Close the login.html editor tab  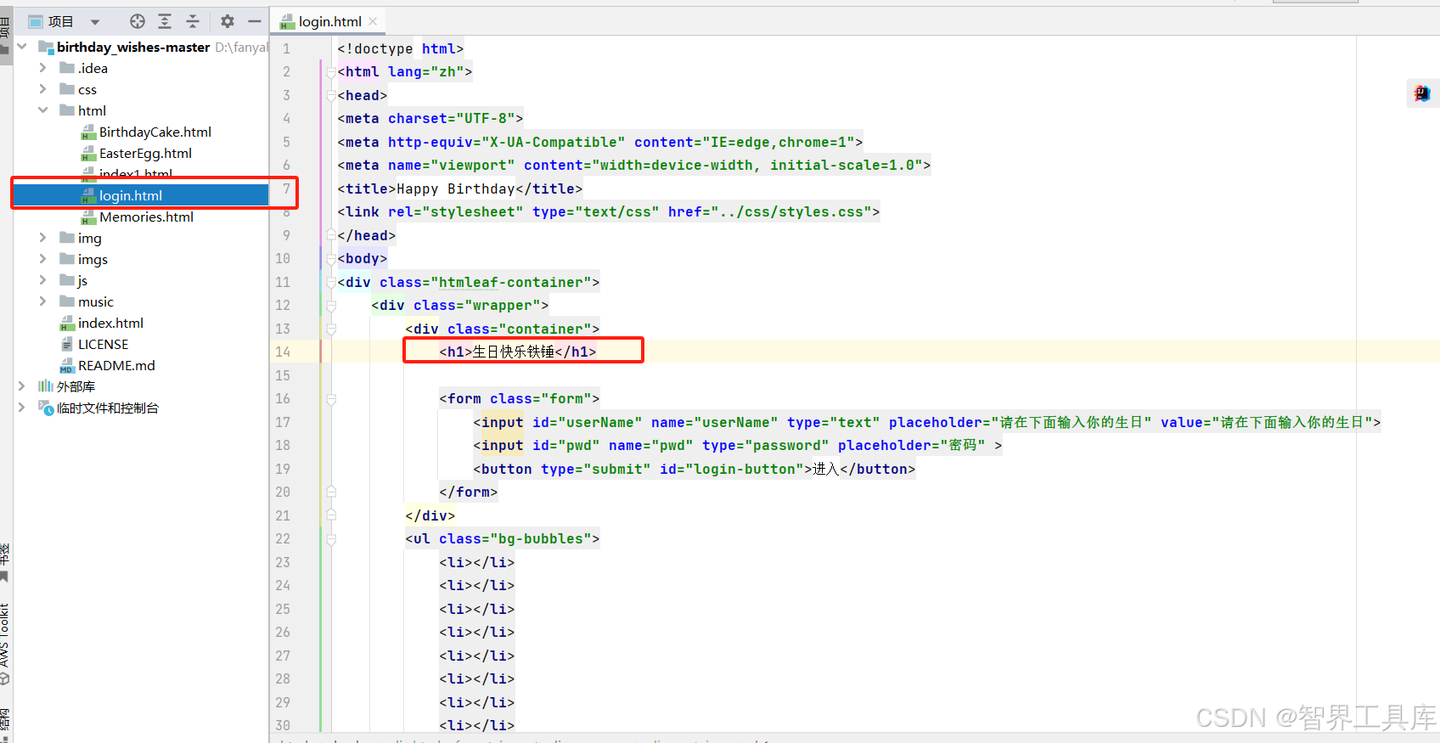[374, 21]
